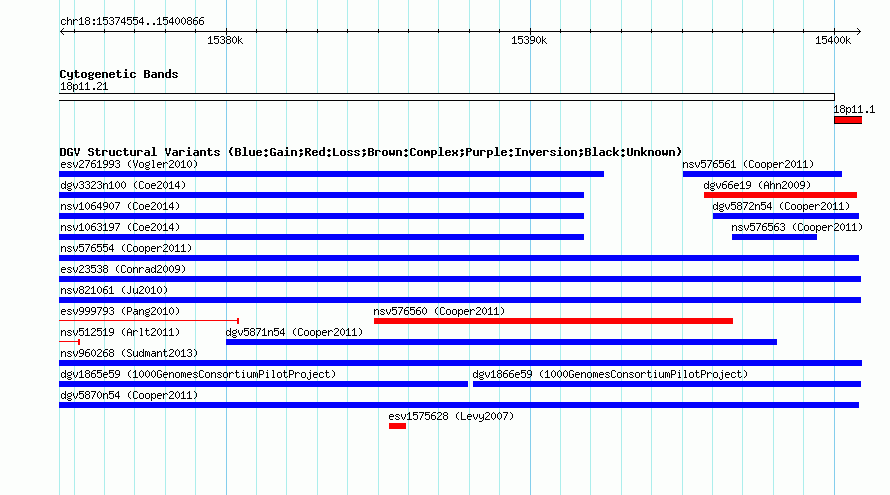Open the nsv960268 (Sudmant2013) label
Image resolution: width=890 pixels, height=495 pixels.
129,353
